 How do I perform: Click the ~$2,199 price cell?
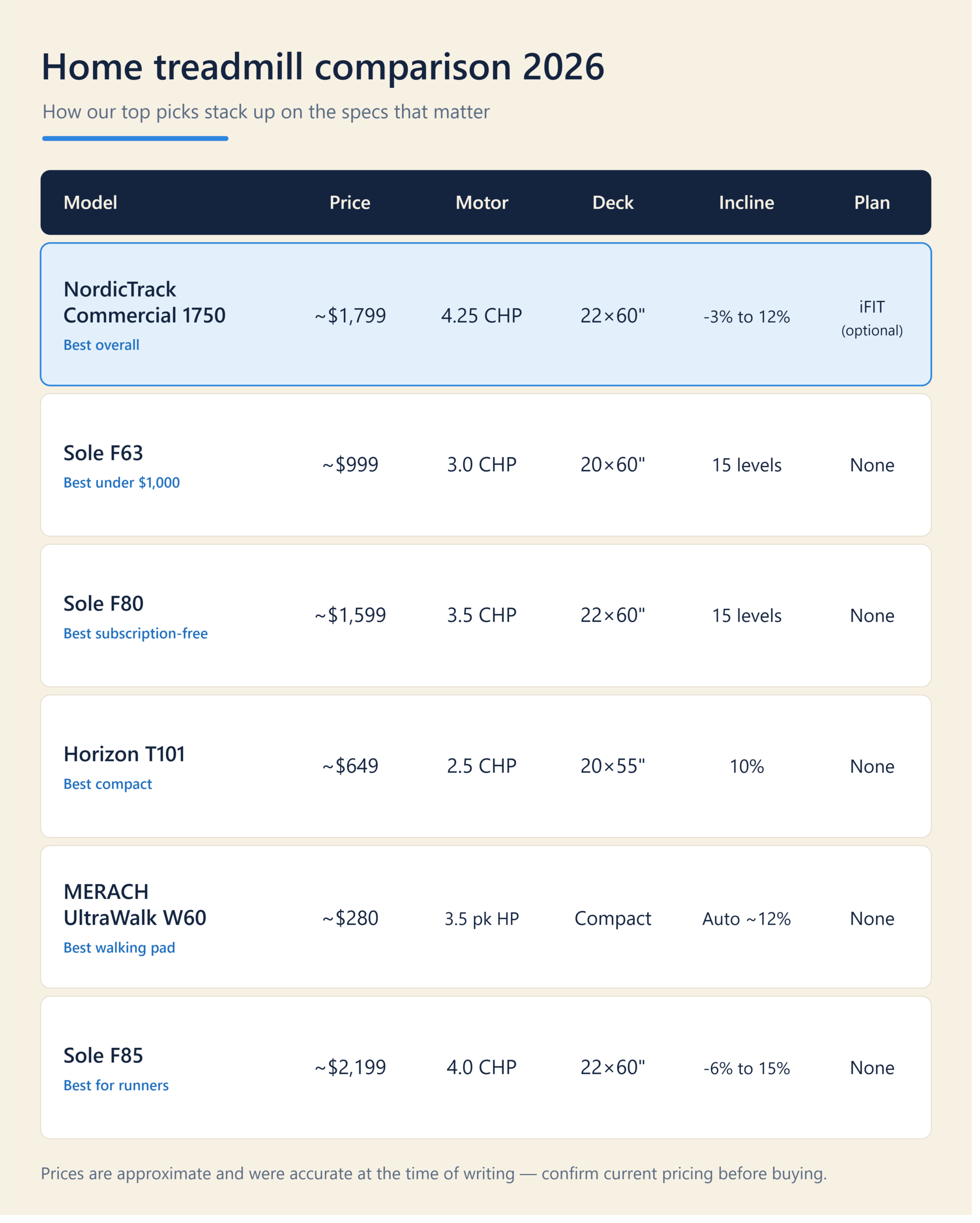(353, 1076)
